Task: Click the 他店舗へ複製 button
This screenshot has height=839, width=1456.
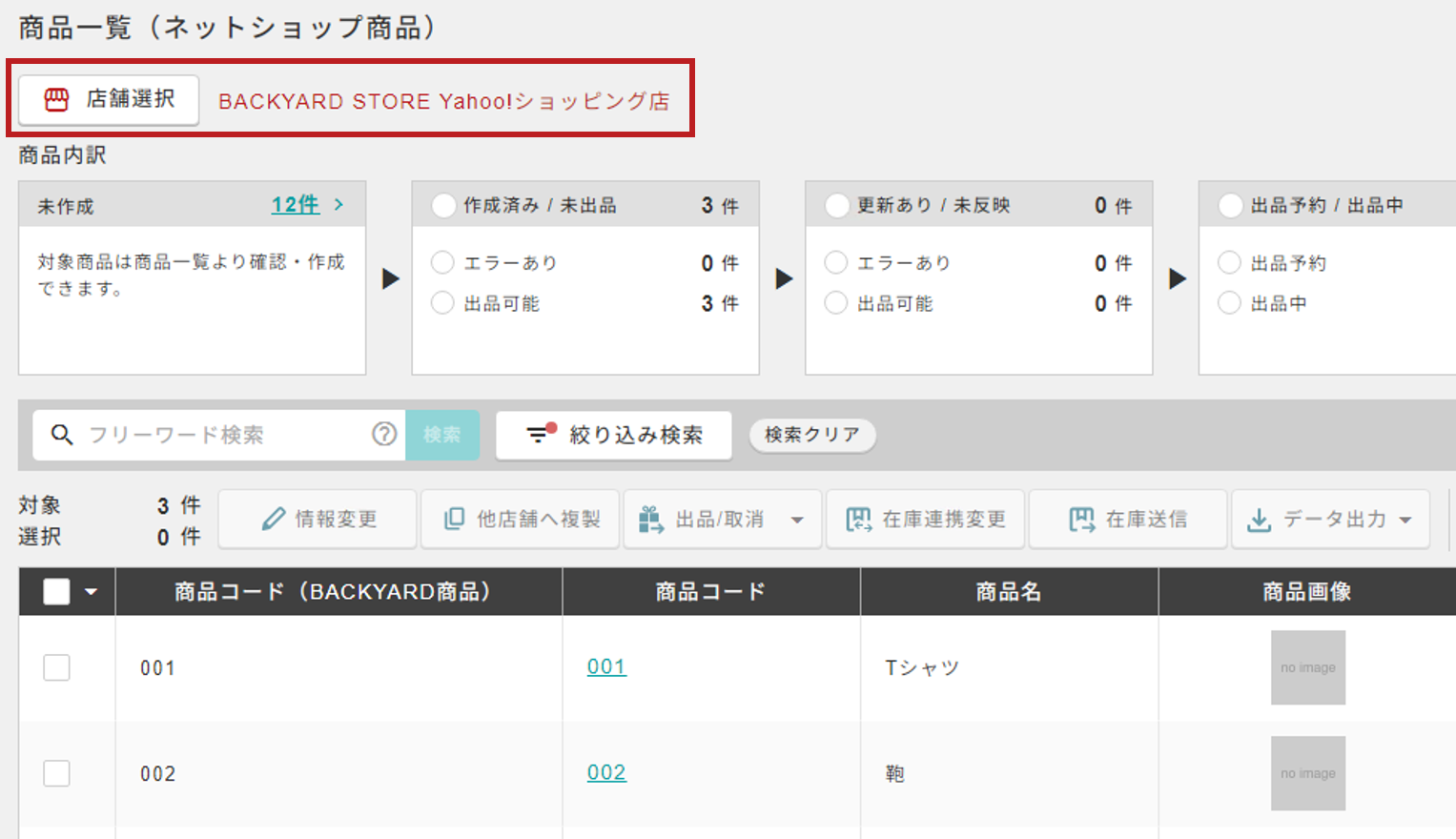Action: pyautogui.click(x=521, y=519)
